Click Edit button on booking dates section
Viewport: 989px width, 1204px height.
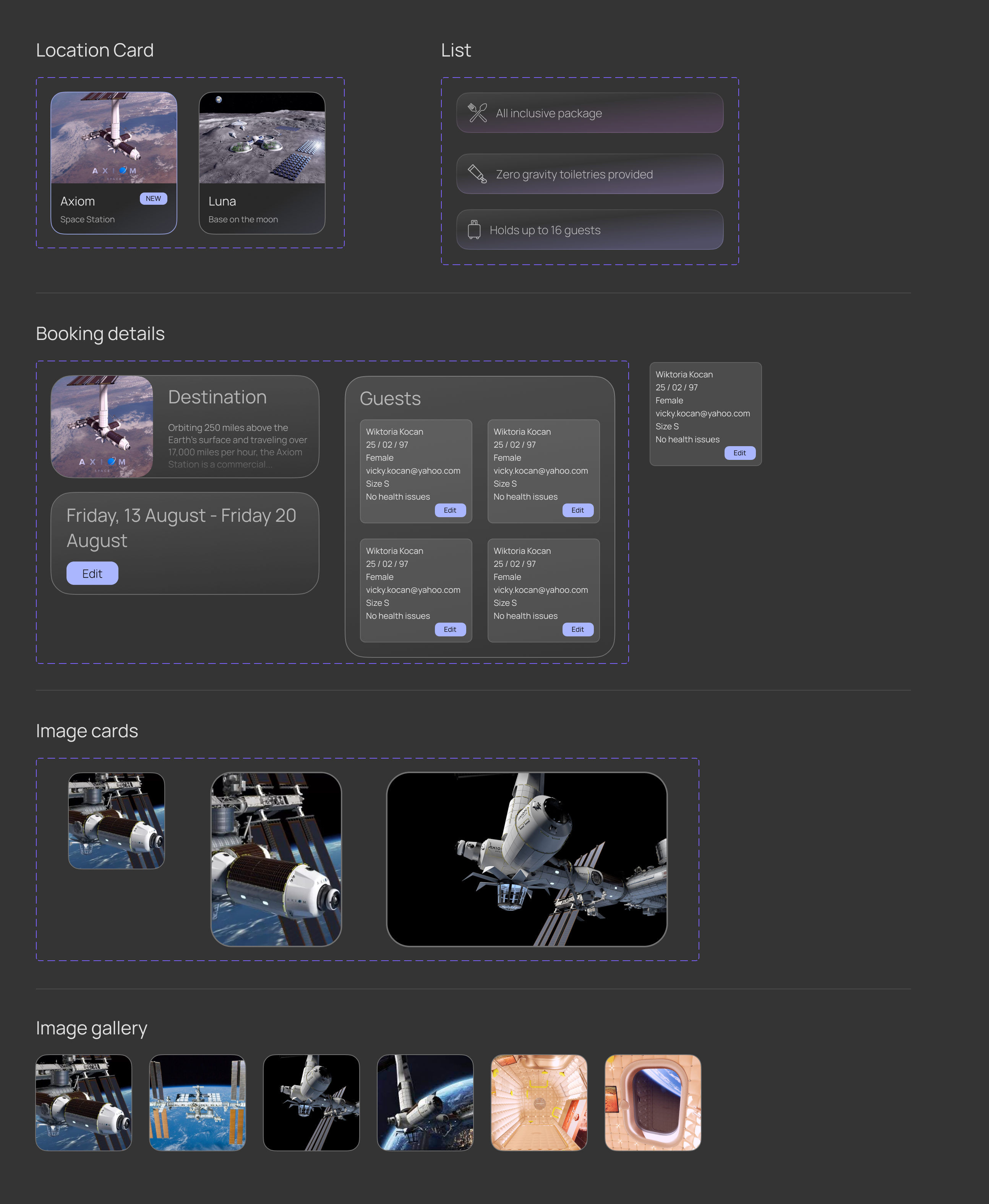tap(91, 573)
